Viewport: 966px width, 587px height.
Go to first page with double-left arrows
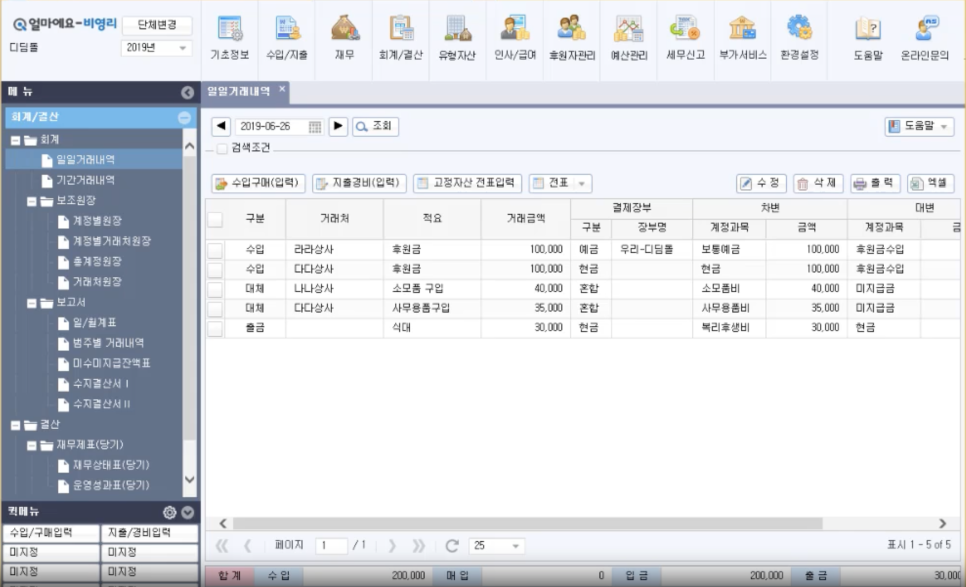click(222, 546)
